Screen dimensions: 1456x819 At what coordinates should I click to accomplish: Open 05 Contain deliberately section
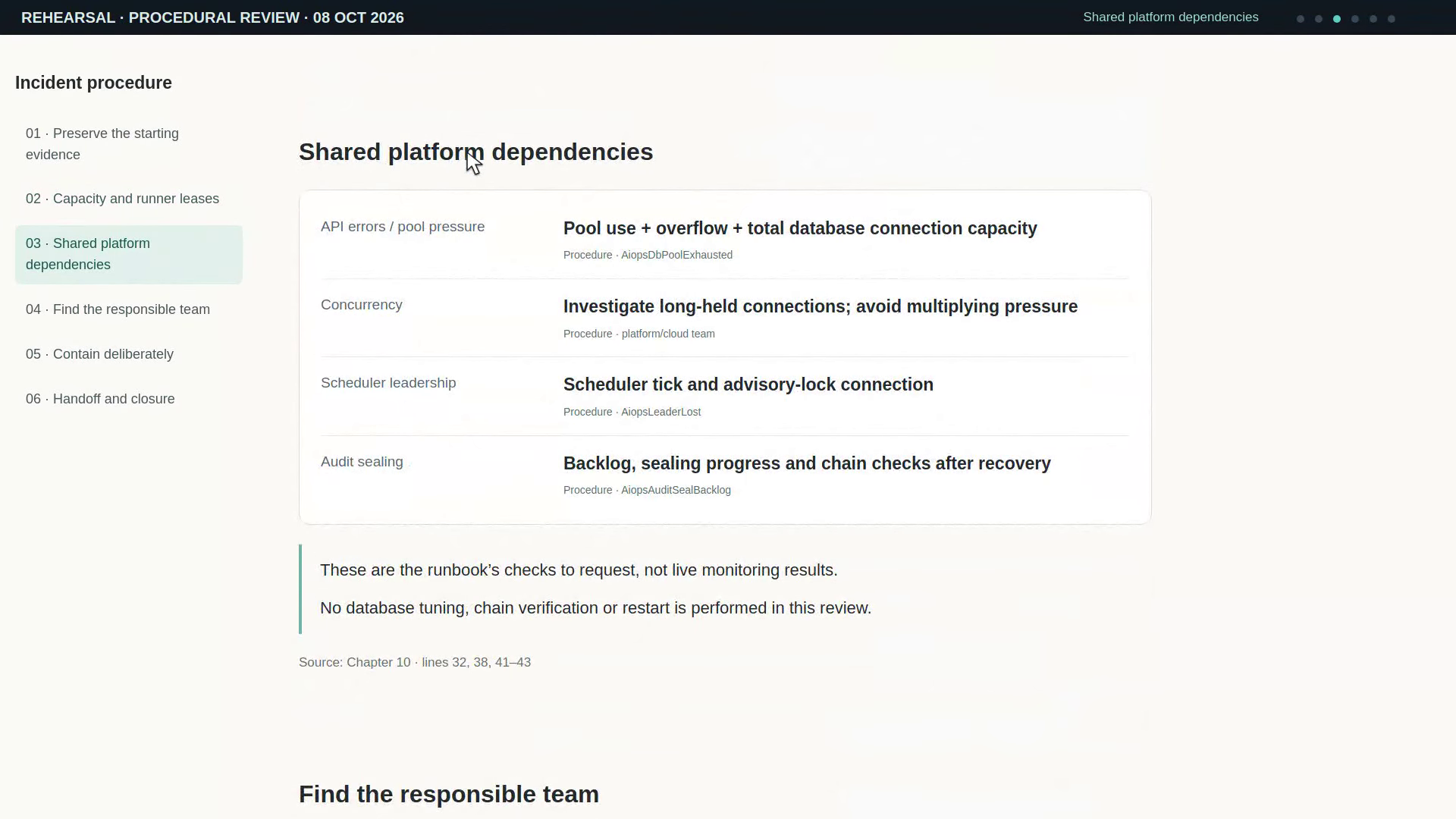pos(129,354)
